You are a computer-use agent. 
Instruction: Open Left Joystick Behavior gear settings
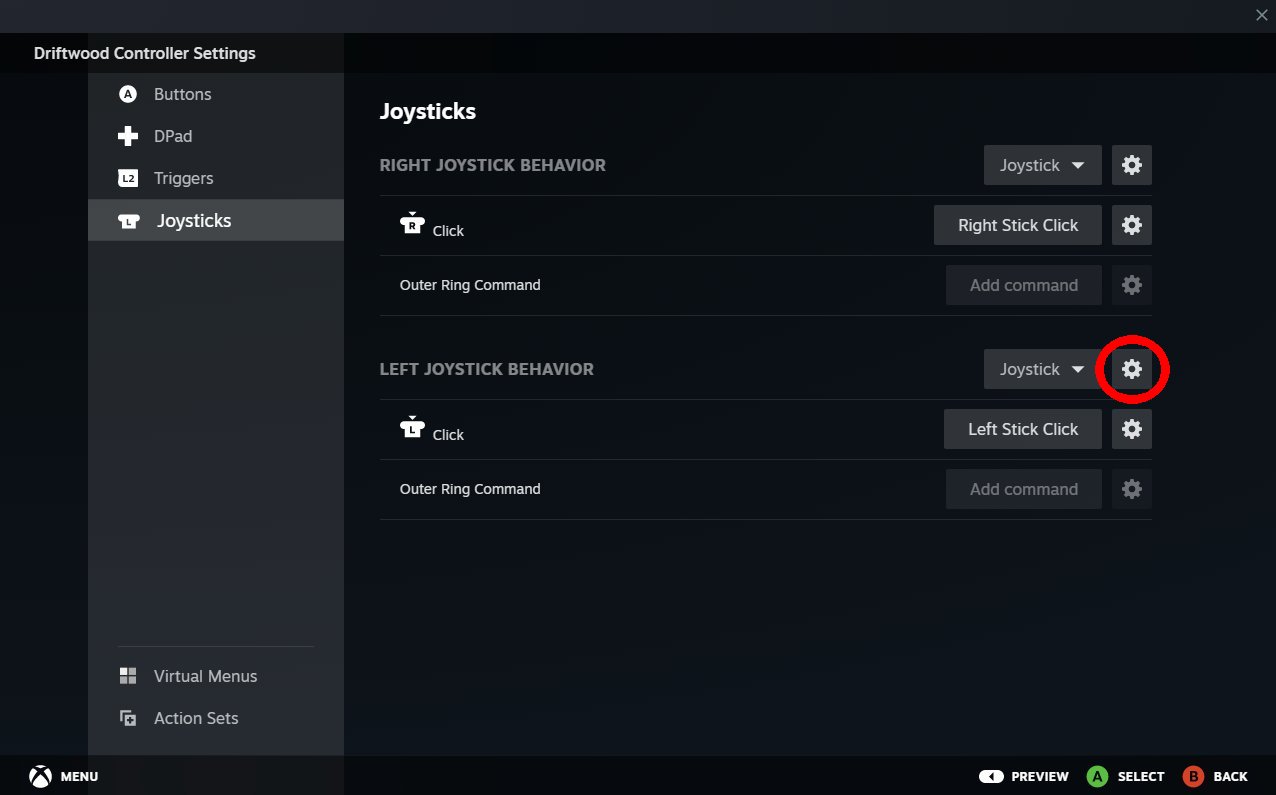[x=1132, y=369]
